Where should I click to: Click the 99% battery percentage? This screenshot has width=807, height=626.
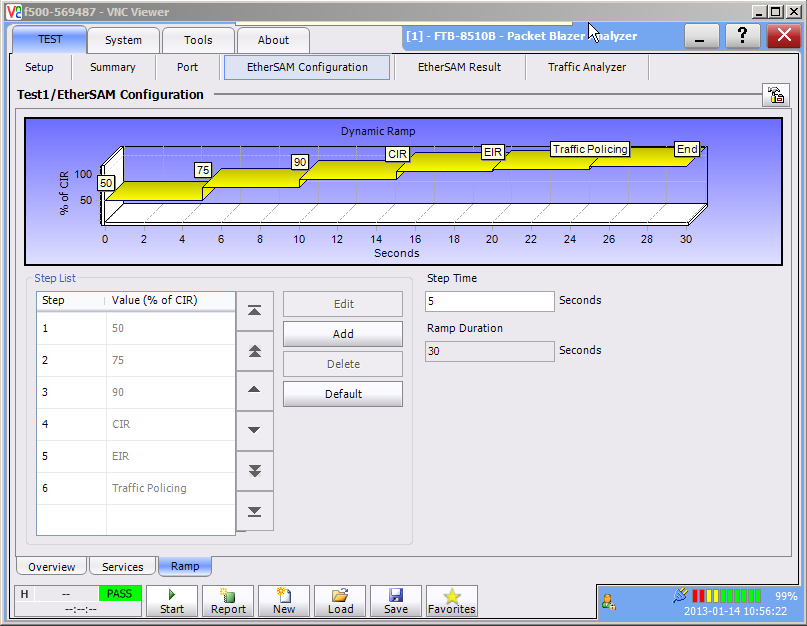tap(786, 596)
